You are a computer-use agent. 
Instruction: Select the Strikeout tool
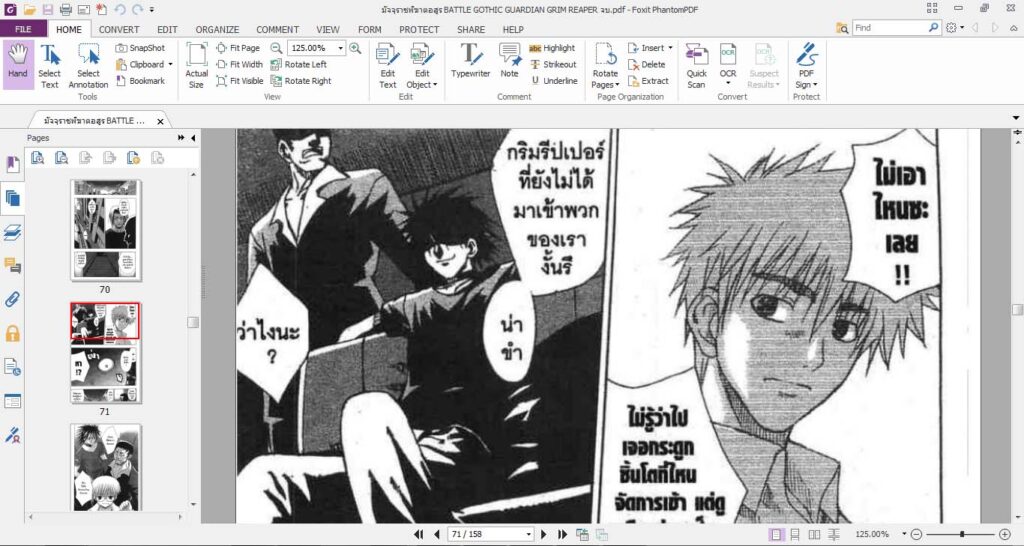[x=553, y=65]
